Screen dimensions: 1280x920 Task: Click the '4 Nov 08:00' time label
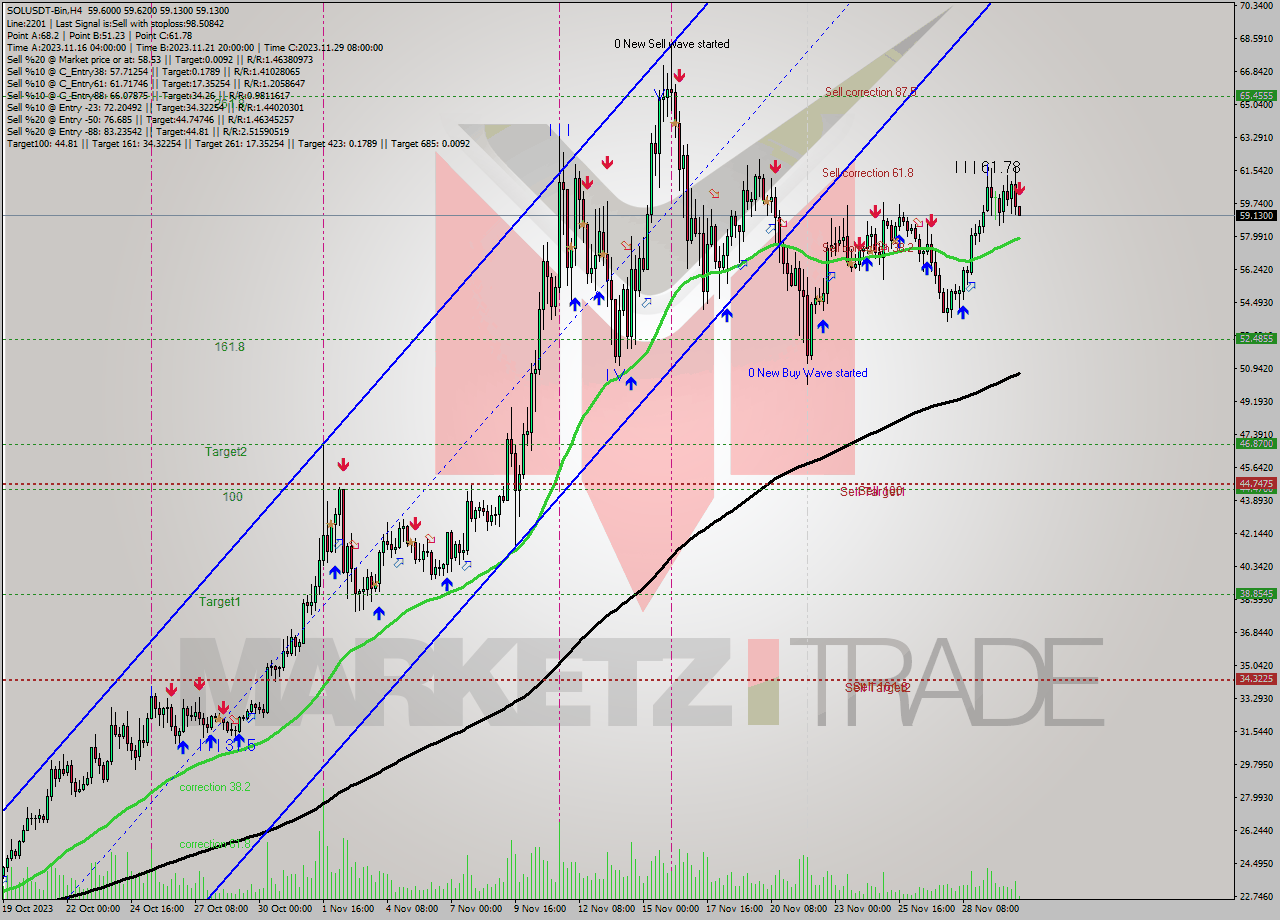412,910
